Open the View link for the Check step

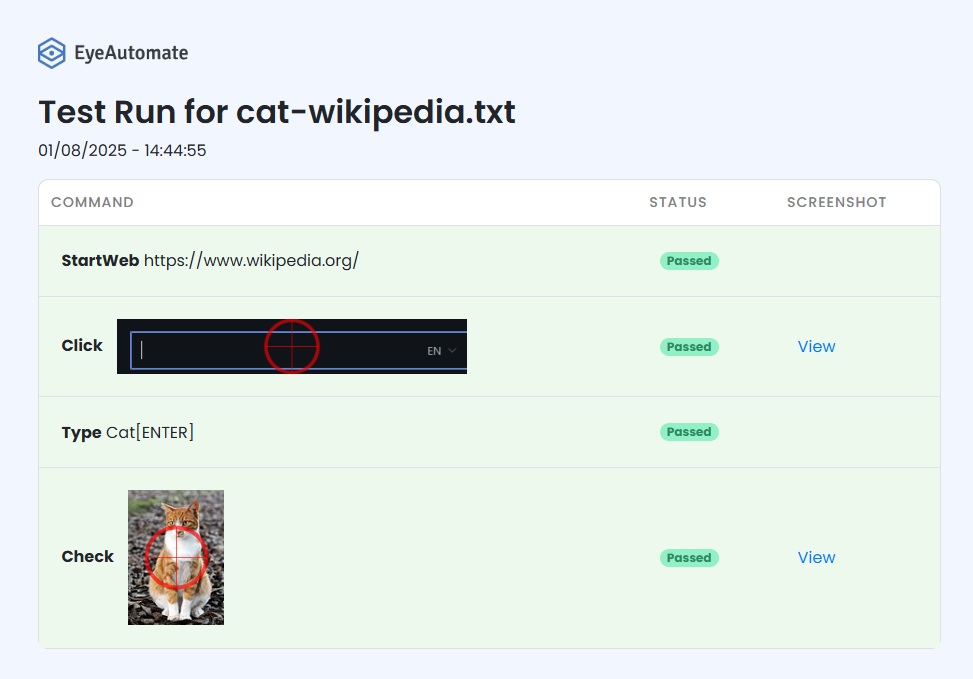click(x=816, y=557)
